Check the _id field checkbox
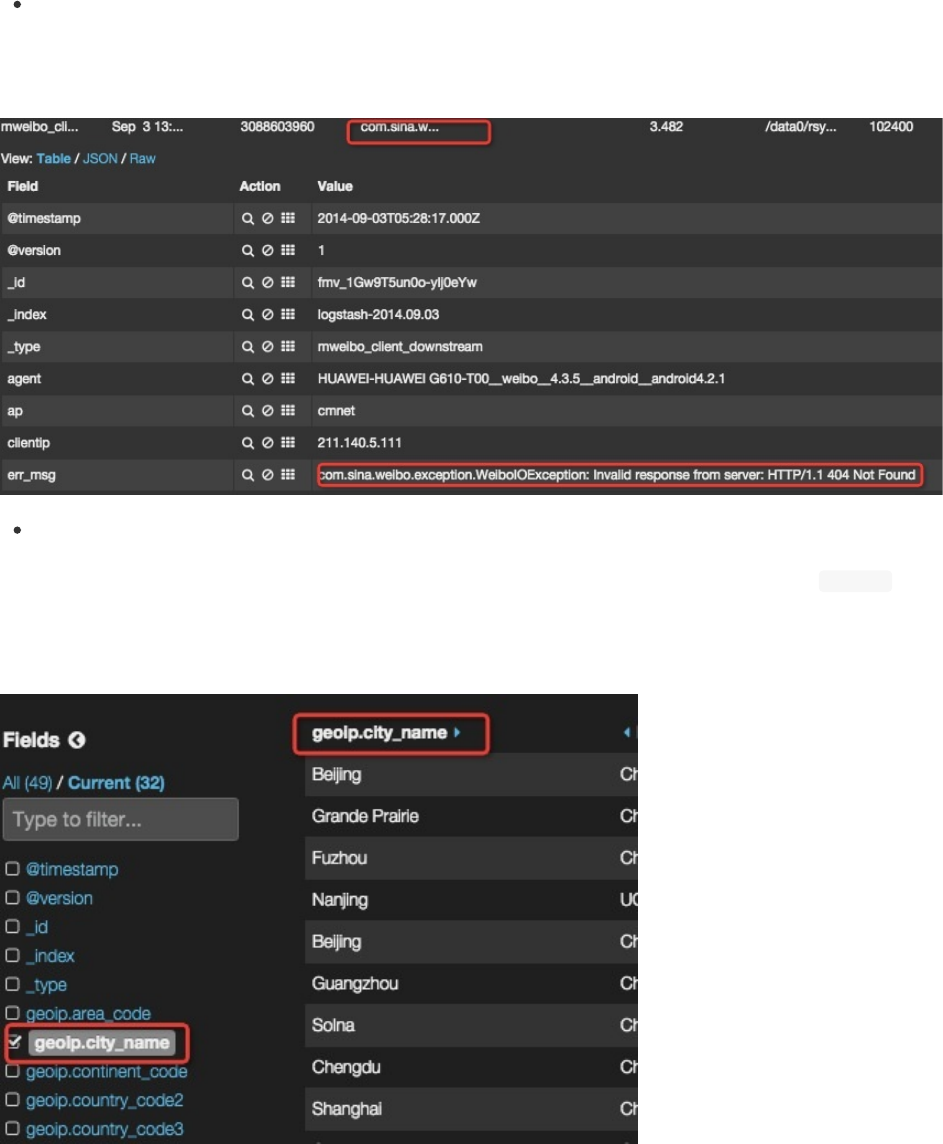This screenshot has width=943, height=1144. tap(12, 927)
